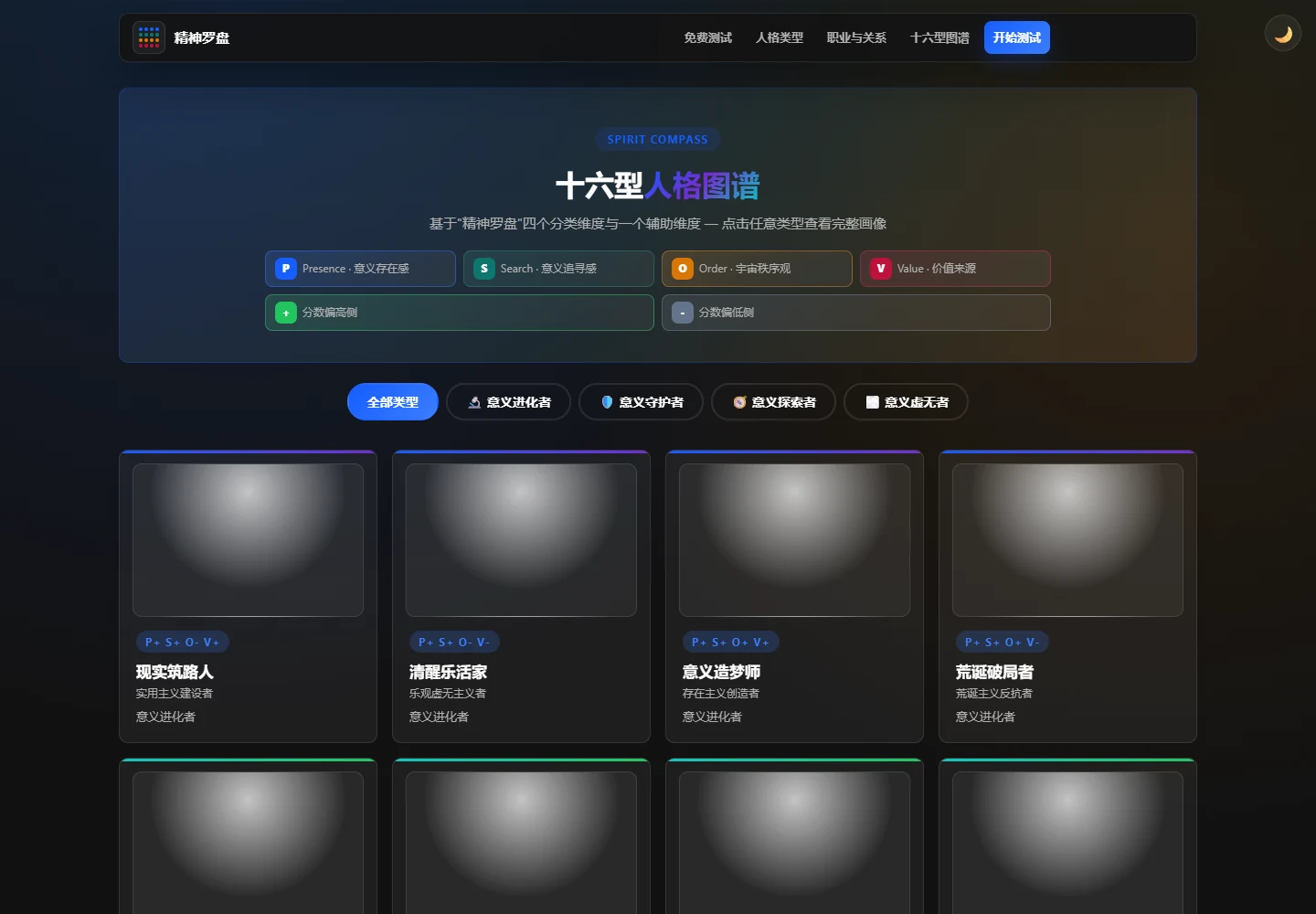This screenshot has height=914, width=1316.
Task: Click the microscope icon on 意义进化者
Action: [x=474, y=402]
